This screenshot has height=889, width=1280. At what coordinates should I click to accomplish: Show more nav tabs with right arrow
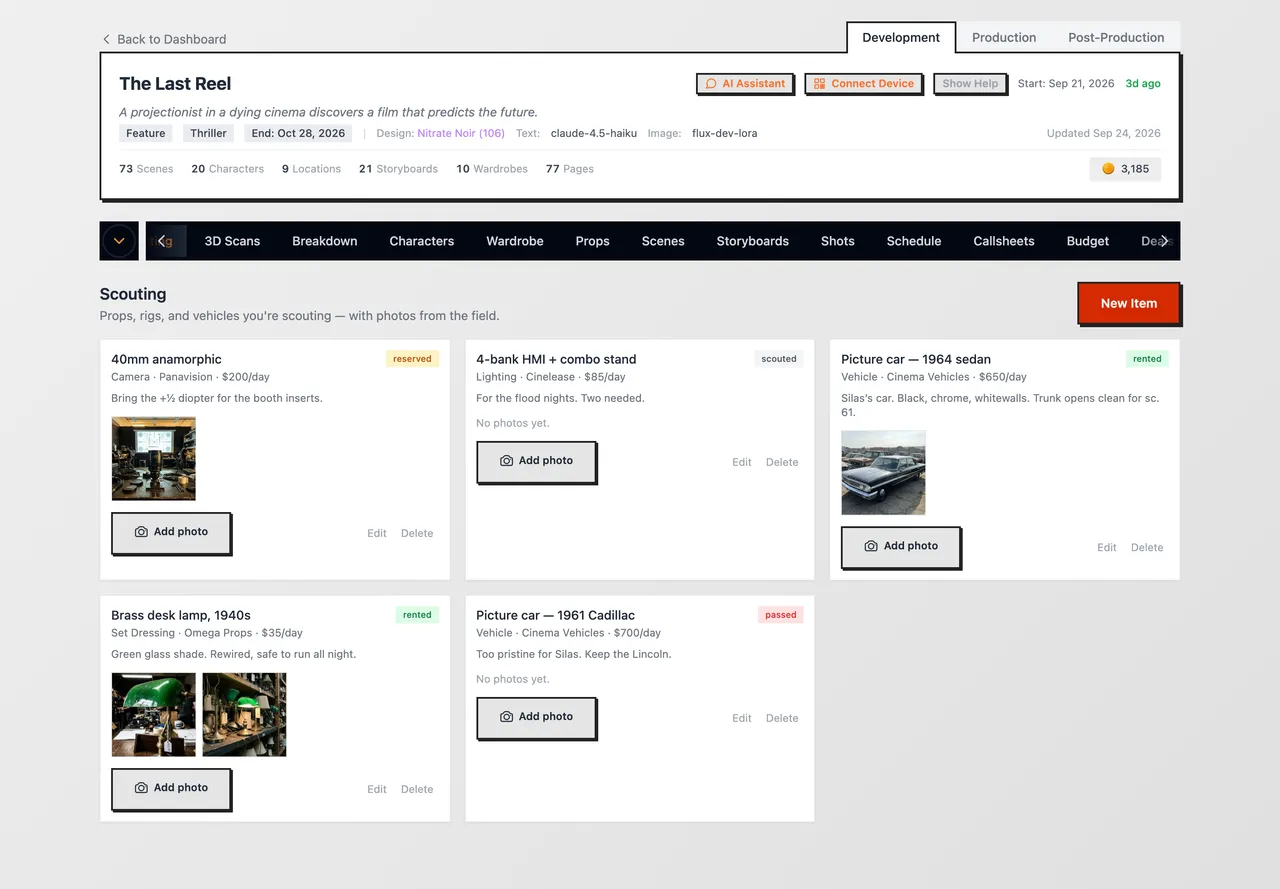[1164, 241]
